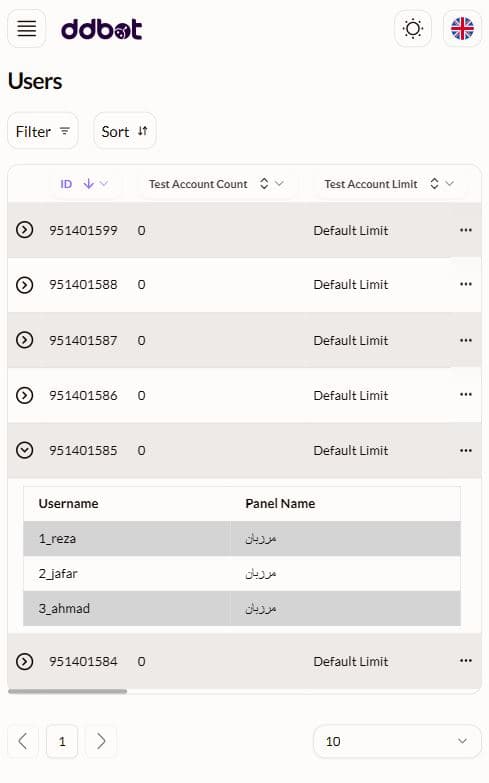Click the horizontal table scrollbar

[x=67, y=692]
